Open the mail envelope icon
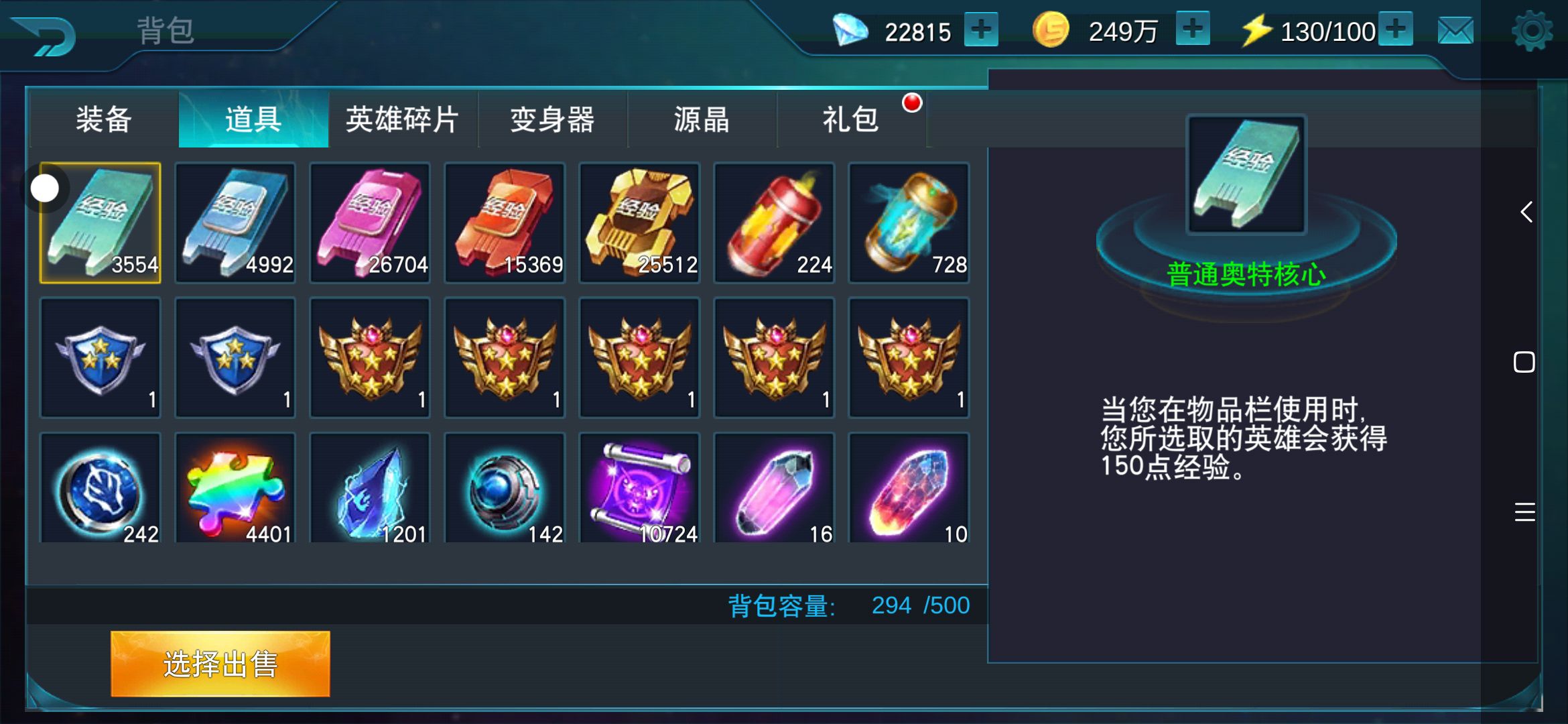Viewport: 1568px width, 724px height. click(1455, 31)
